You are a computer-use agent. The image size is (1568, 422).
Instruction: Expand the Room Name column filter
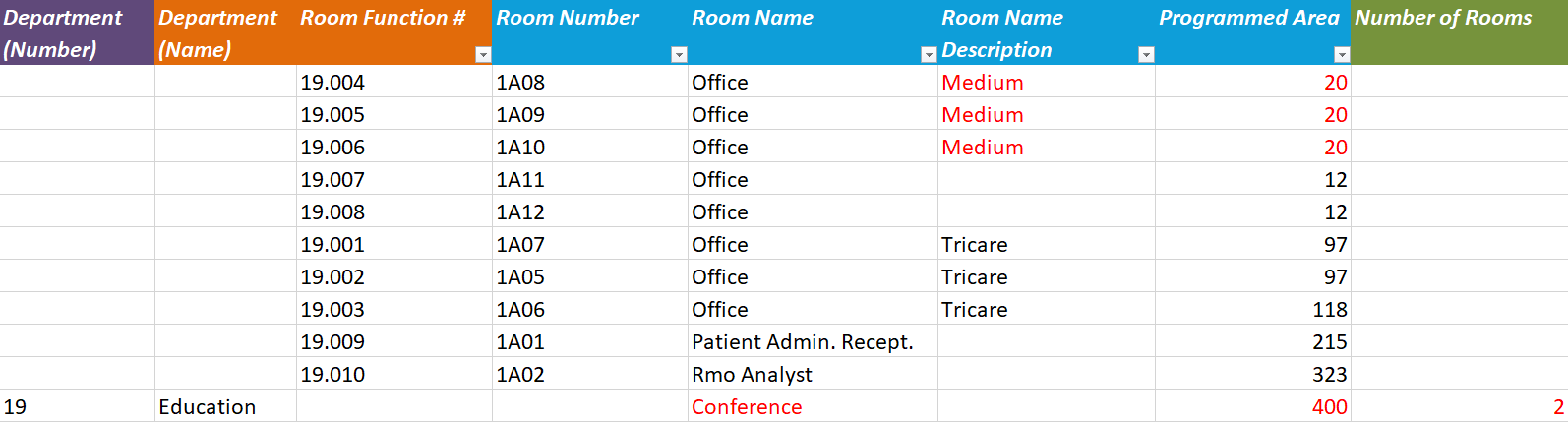click(928, 55)
